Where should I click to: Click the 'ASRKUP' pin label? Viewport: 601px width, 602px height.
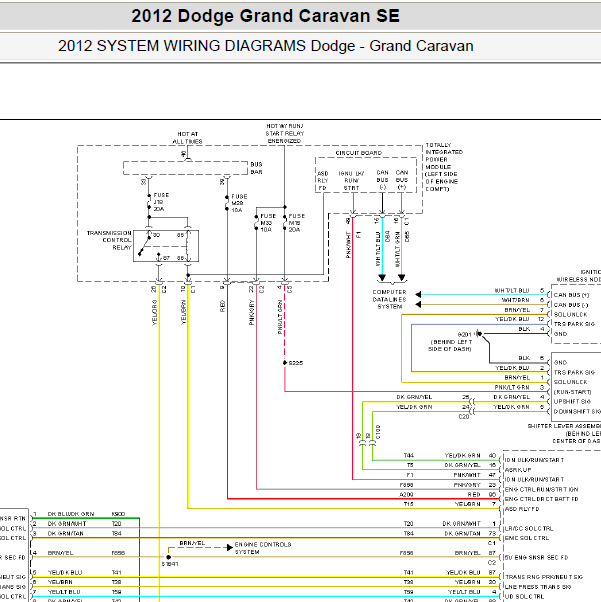518,470
